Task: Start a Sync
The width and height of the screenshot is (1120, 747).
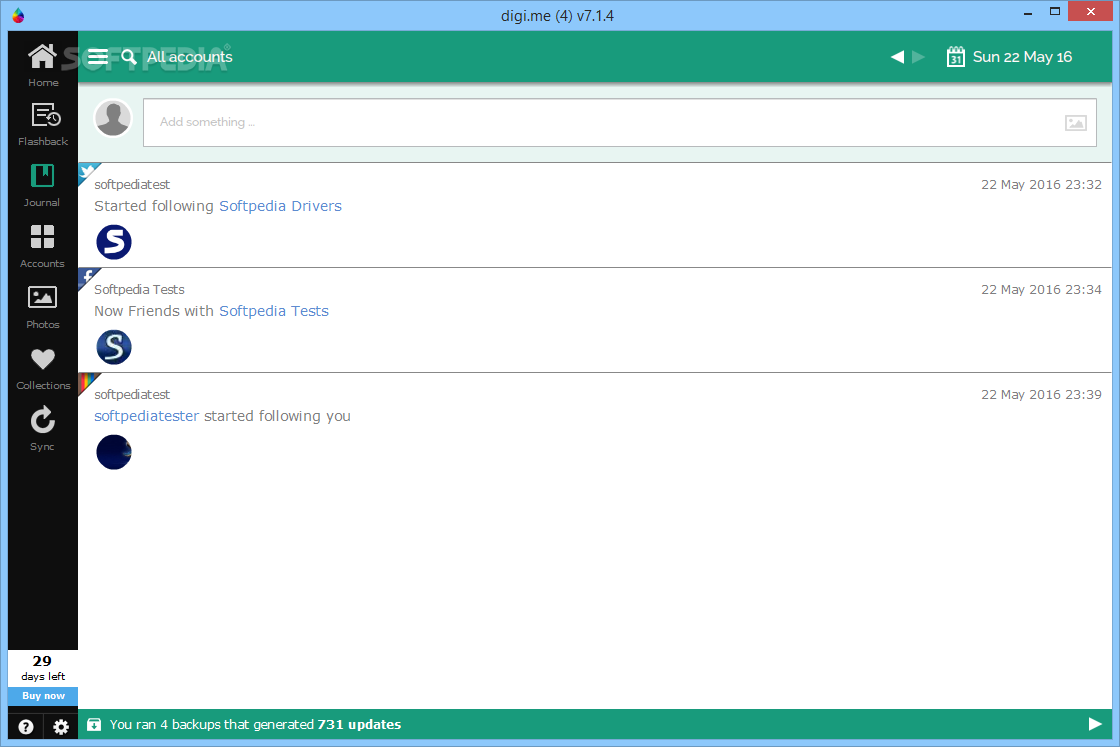Action: coord(42,429)
